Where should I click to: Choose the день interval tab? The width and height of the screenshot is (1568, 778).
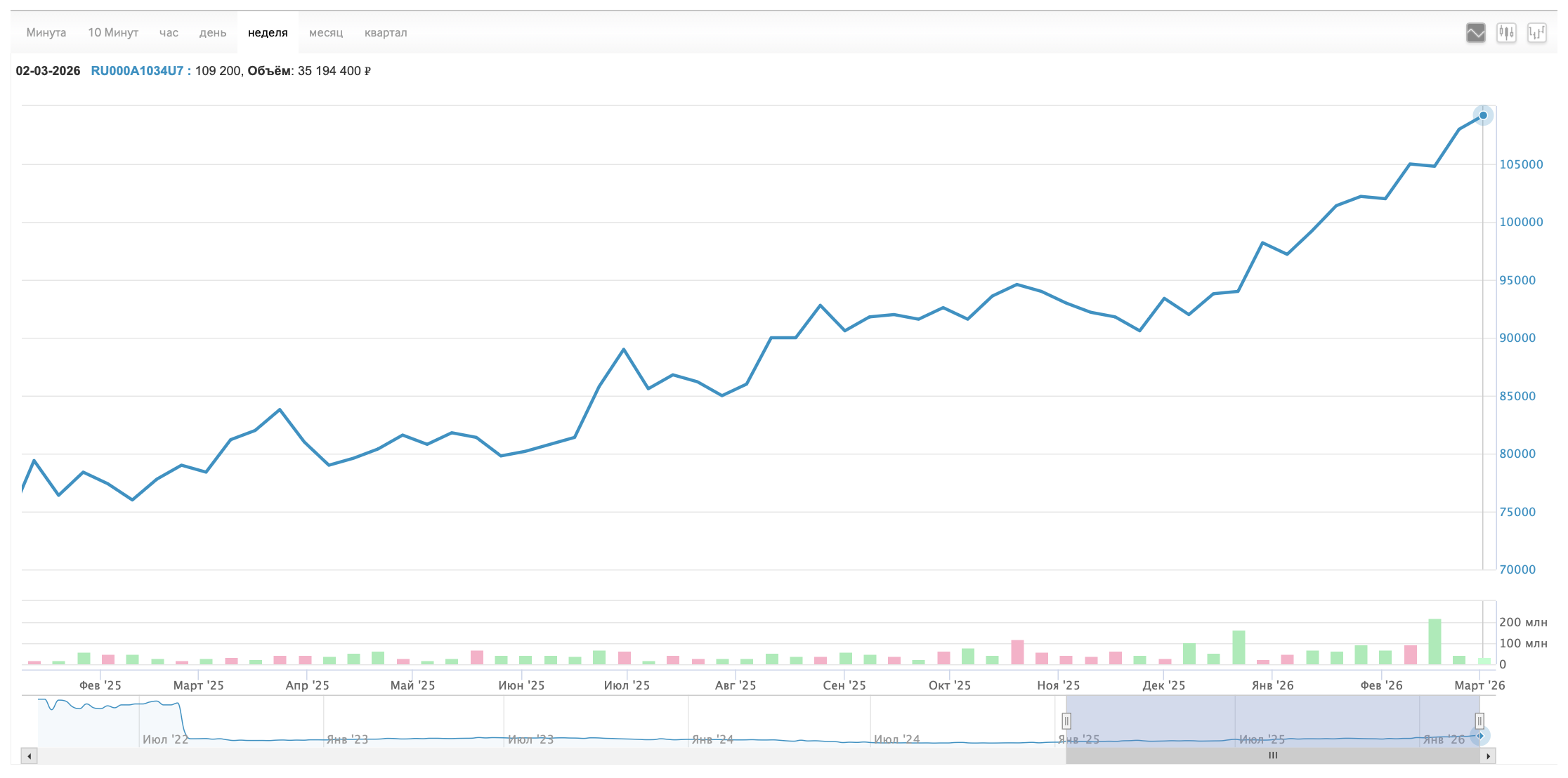212,32
